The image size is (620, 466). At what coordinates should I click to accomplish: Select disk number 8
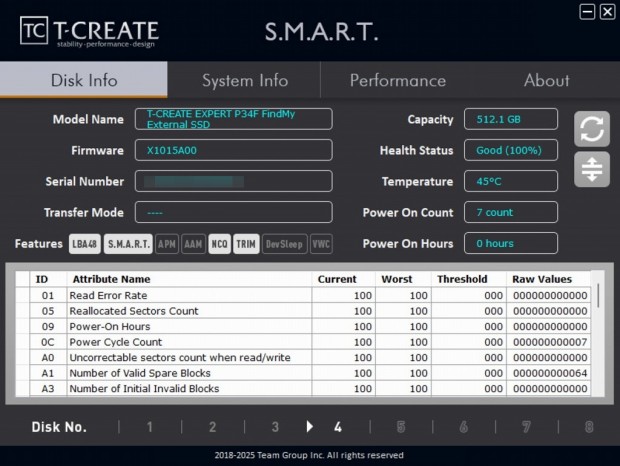click(x=589, y=427)
